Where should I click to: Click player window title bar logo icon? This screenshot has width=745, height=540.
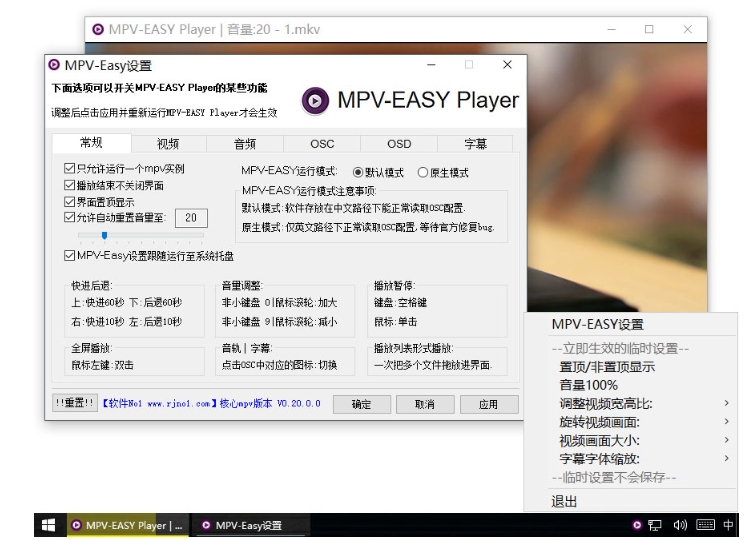tap(98, 29)
